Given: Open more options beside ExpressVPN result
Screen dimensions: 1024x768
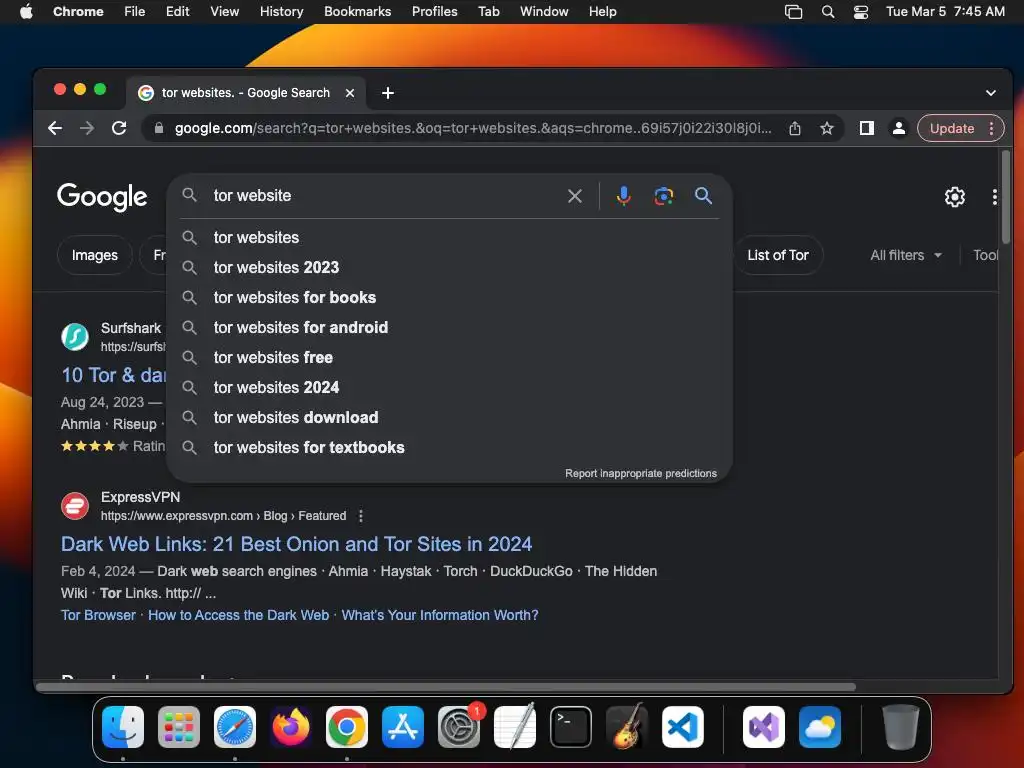Looking at the screenshot, I should click(x=360, y=516).
